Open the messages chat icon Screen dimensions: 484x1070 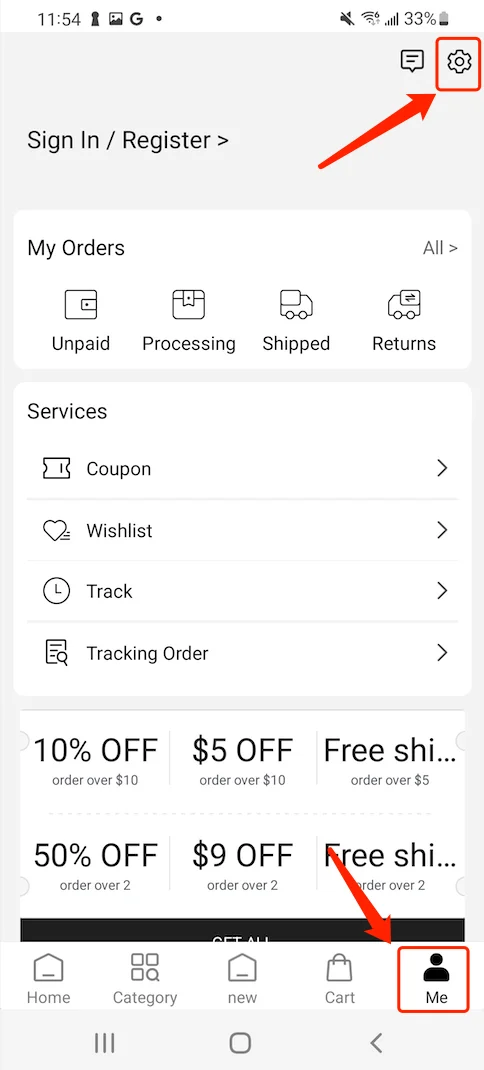[x=412, y=61]
